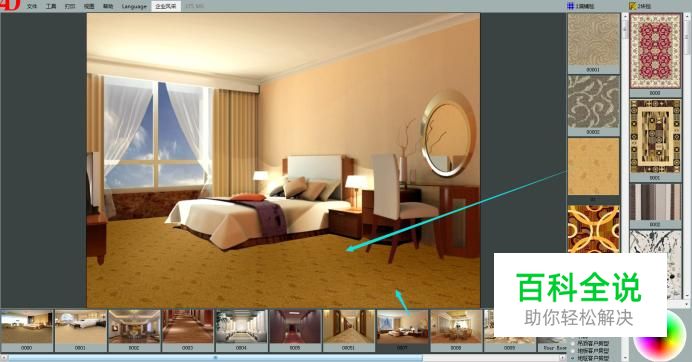692x362 pixels.
Task: Open the 帮助 menu
Action: click(x=108, y=6)
